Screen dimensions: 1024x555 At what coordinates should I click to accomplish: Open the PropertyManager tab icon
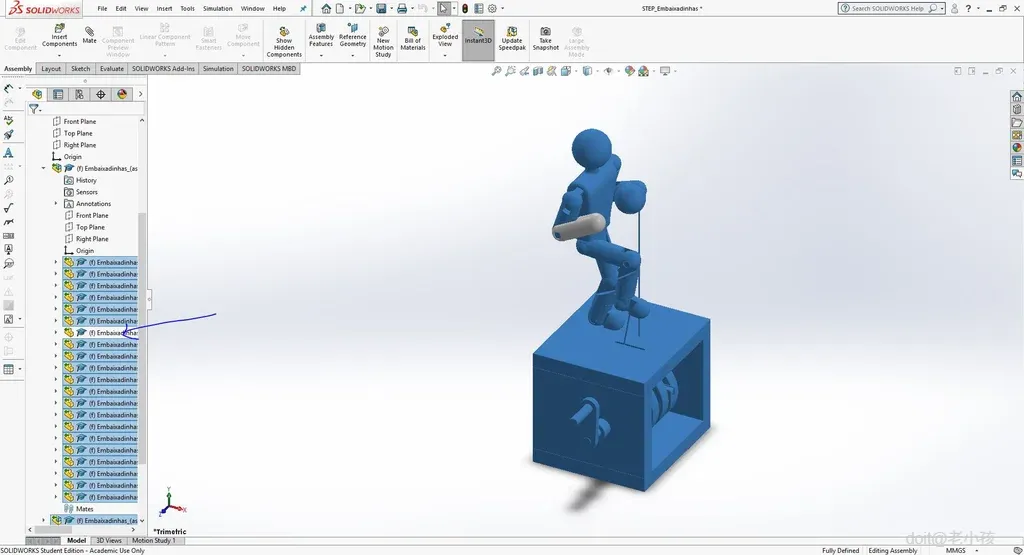click(58, 94)
